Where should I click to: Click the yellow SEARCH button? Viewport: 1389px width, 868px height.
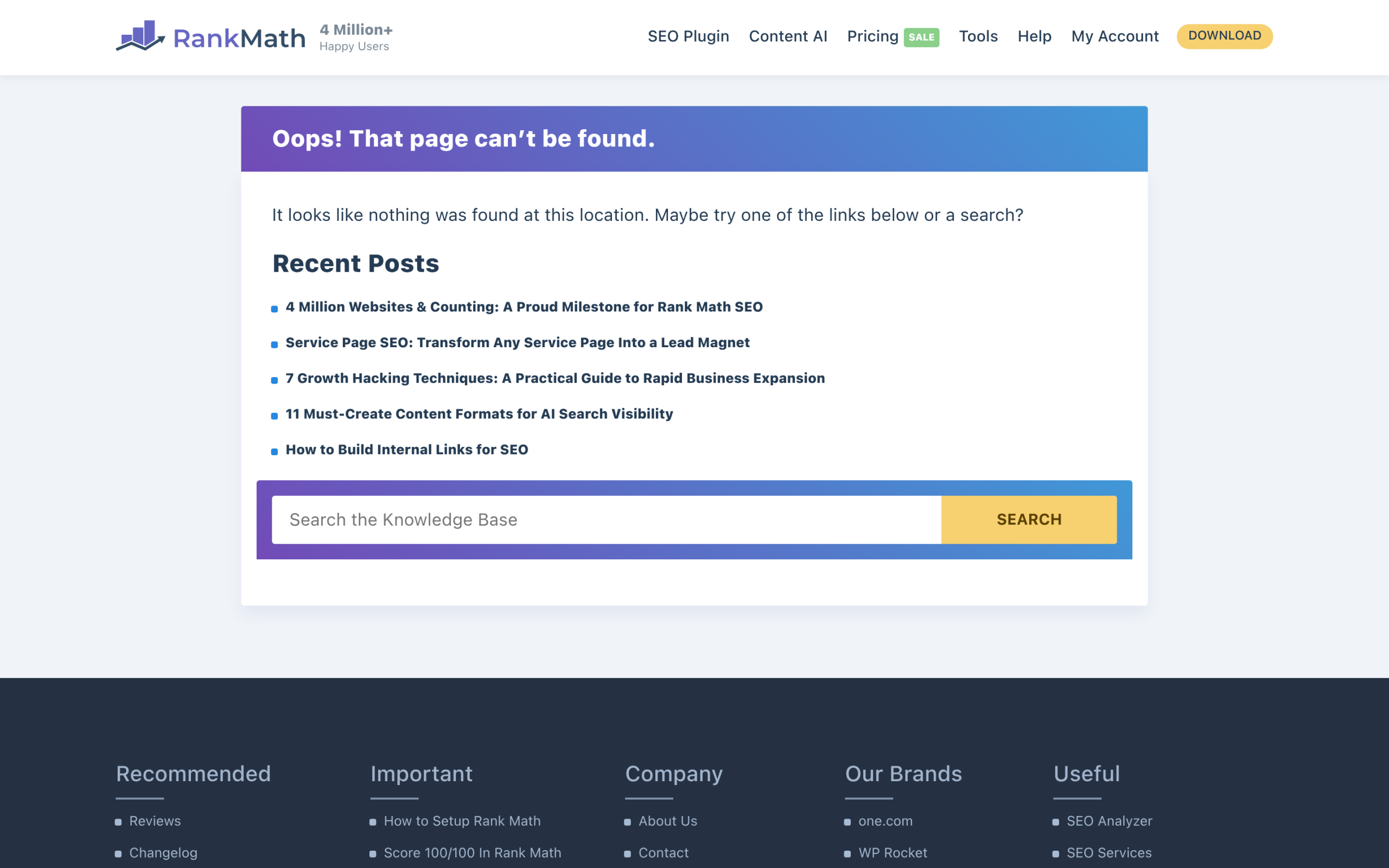[x=1029, y=520]
